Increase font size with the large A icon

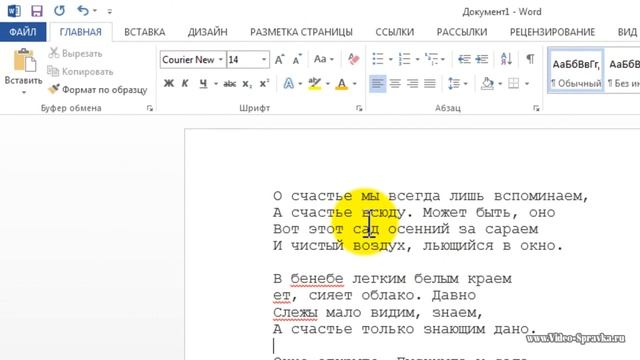pyautogui.click(x=280, y=60)
